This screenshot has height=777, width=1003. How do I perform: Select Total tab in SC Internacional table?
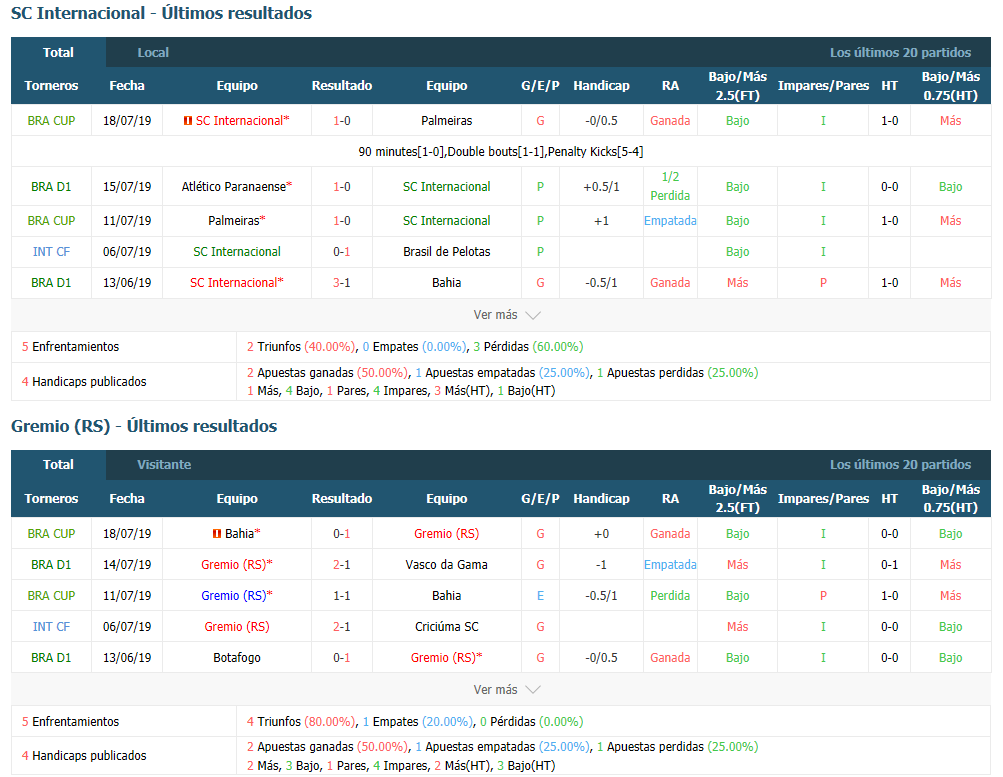click(x=58, y=52)
